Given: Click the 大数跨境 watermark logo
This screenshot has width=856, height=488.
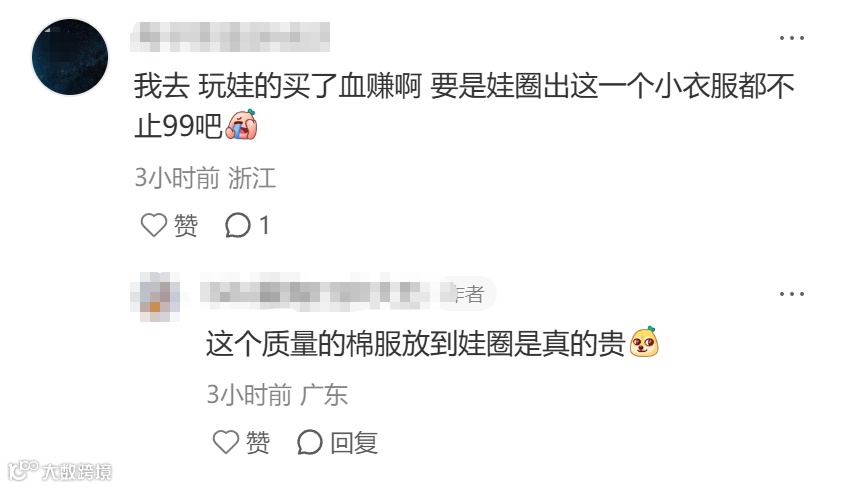Looking at the screenshot, I should pyautogui.click(x=60, y=471).
